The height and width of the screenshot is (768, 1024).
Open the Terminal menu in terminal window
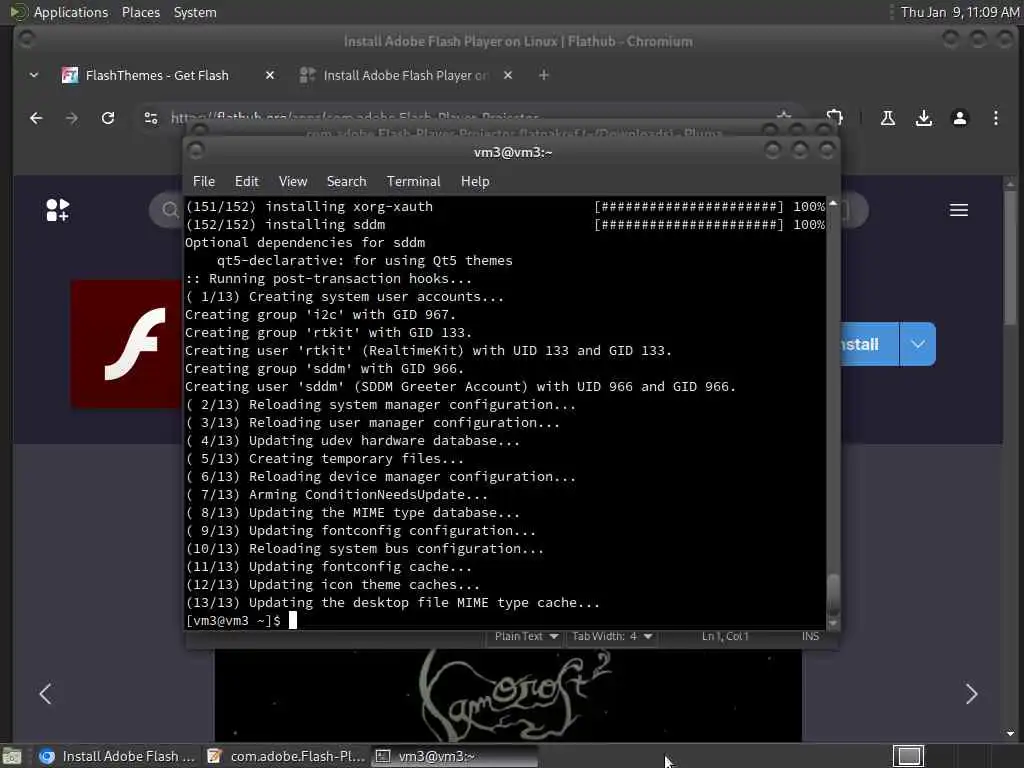(x=413, y=182)
